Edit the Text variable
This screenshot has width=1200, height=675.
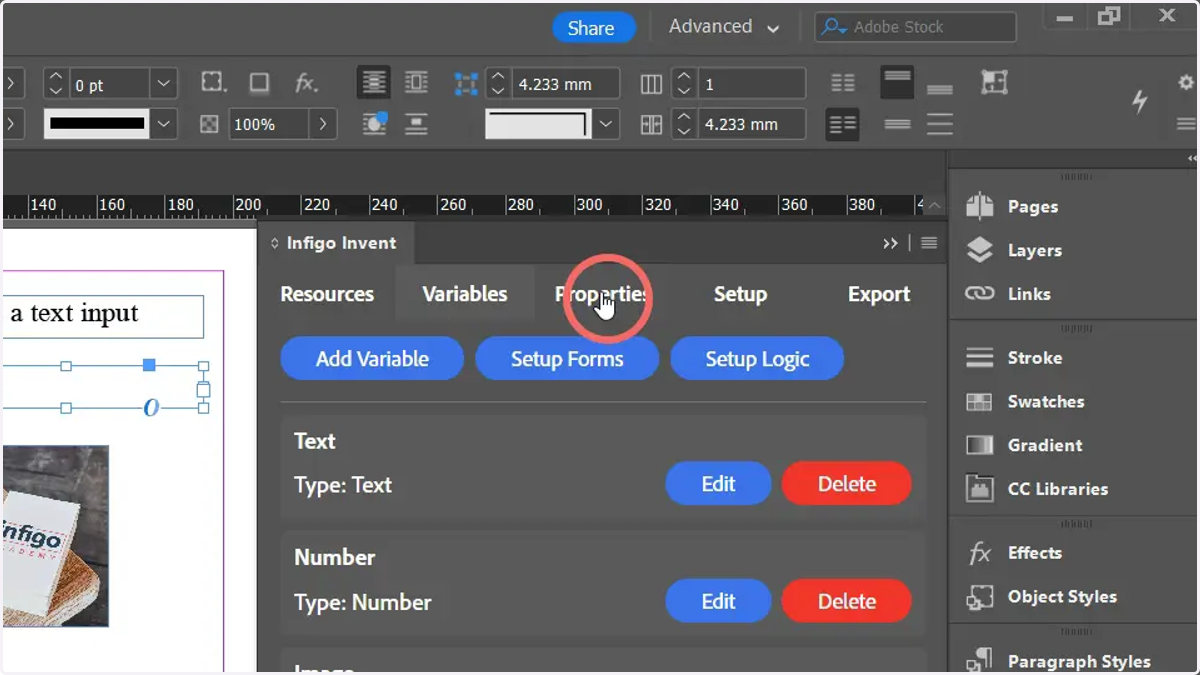(x=718, y=484)
